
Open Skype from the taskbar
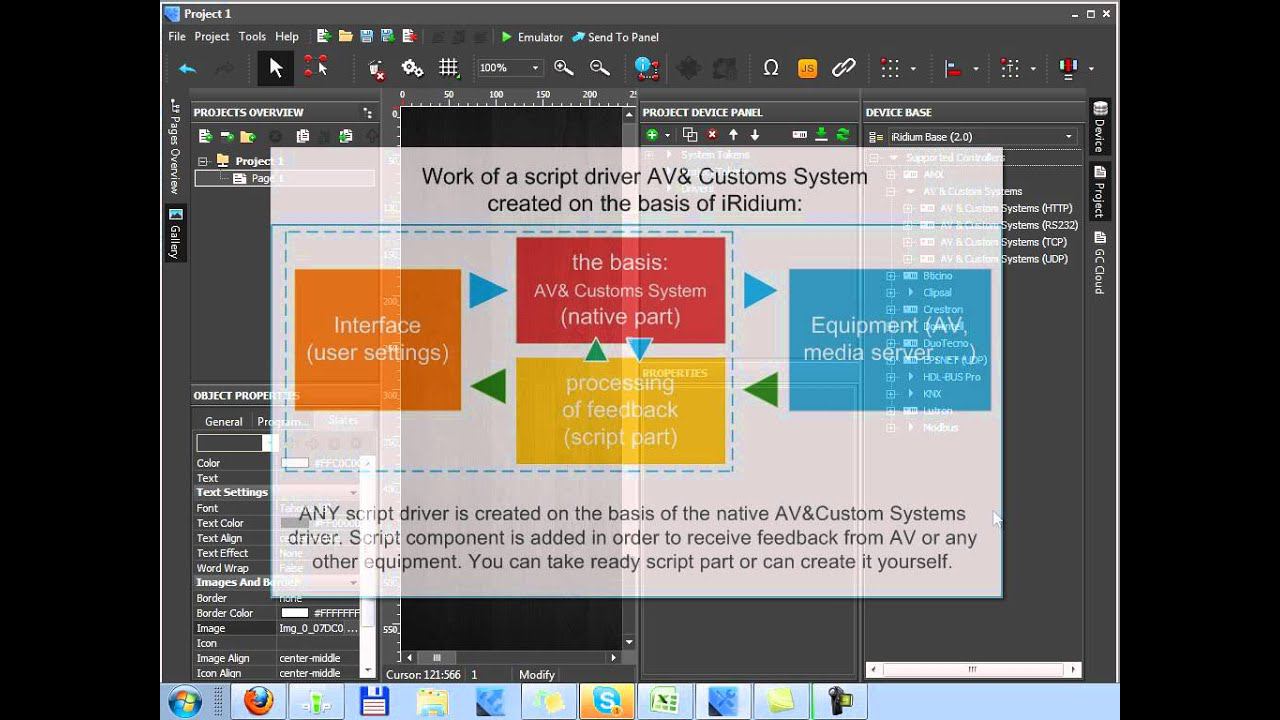(x=607, y=702)
